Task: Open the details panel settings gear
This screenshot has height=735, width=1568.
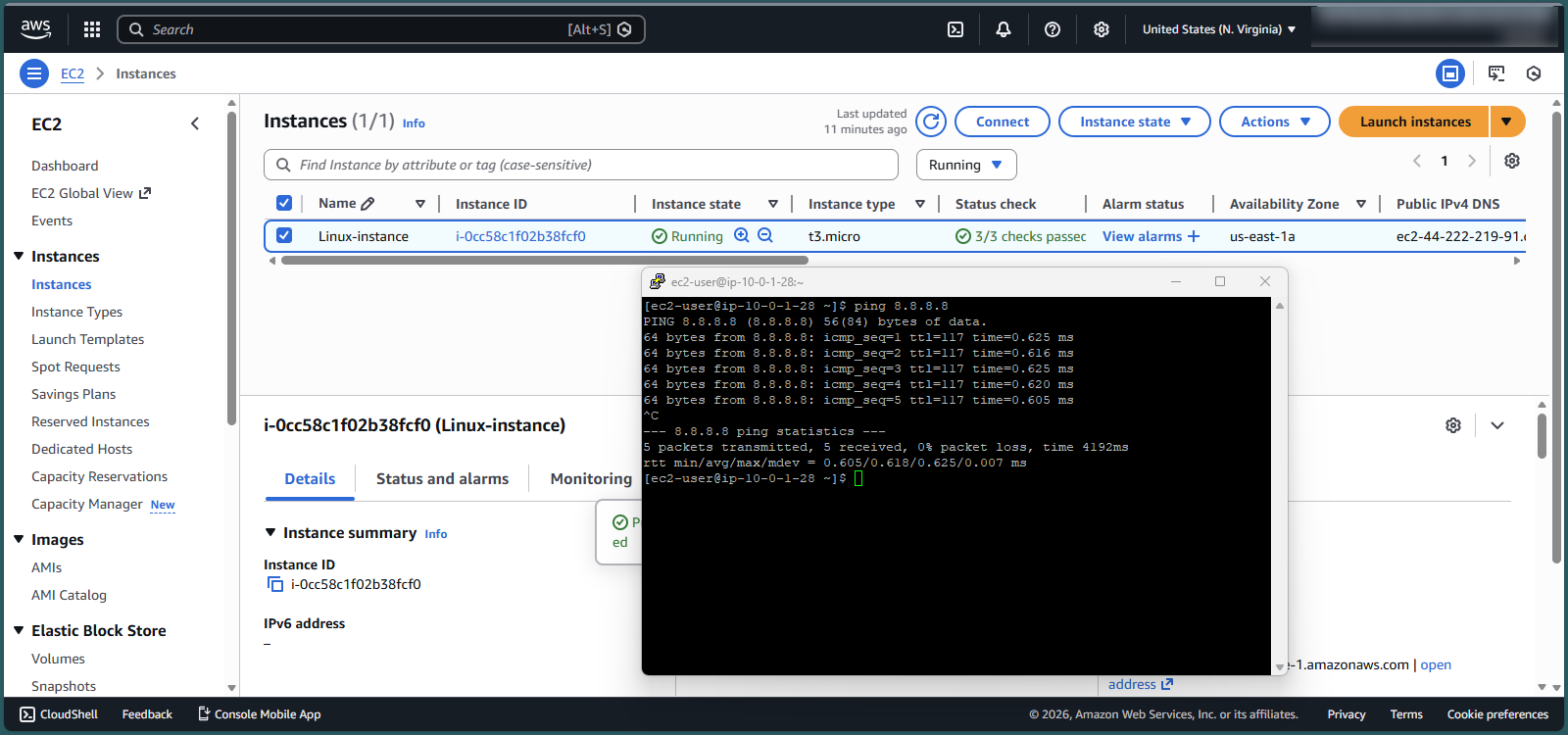Action: 1453,425
